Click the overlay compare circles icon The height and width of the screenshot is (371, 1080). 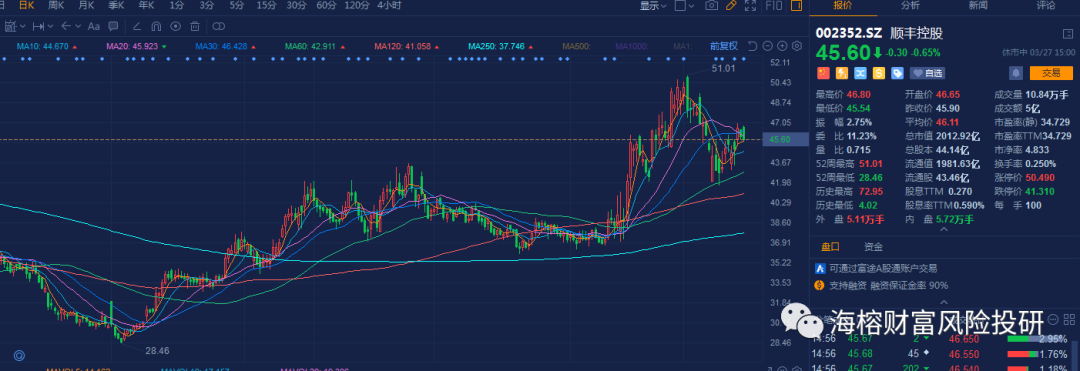tap(218, 26)
